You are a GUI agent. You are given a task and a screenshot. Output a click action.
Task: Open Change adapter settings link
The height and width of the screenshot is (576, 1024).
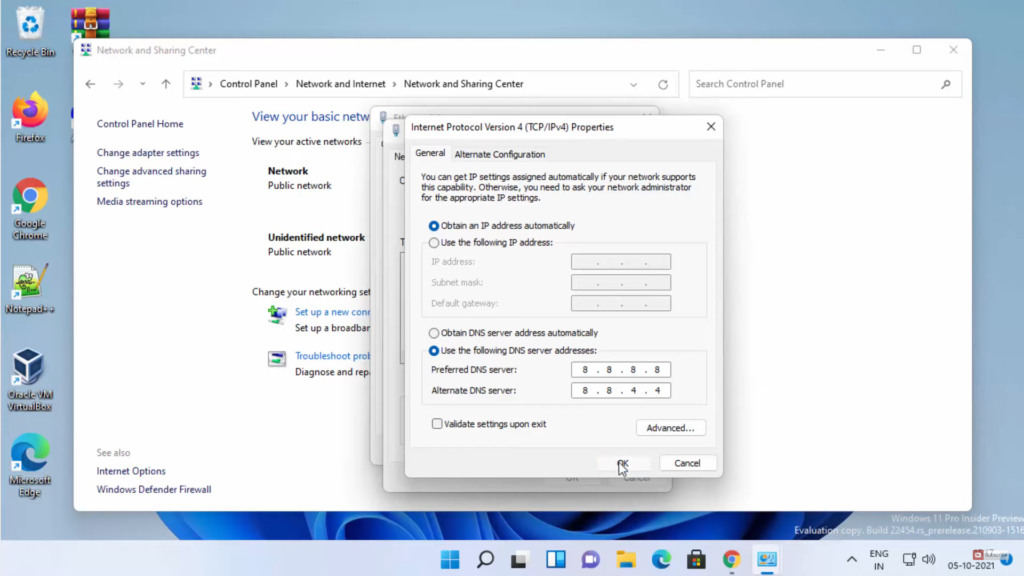click(148, 153)
